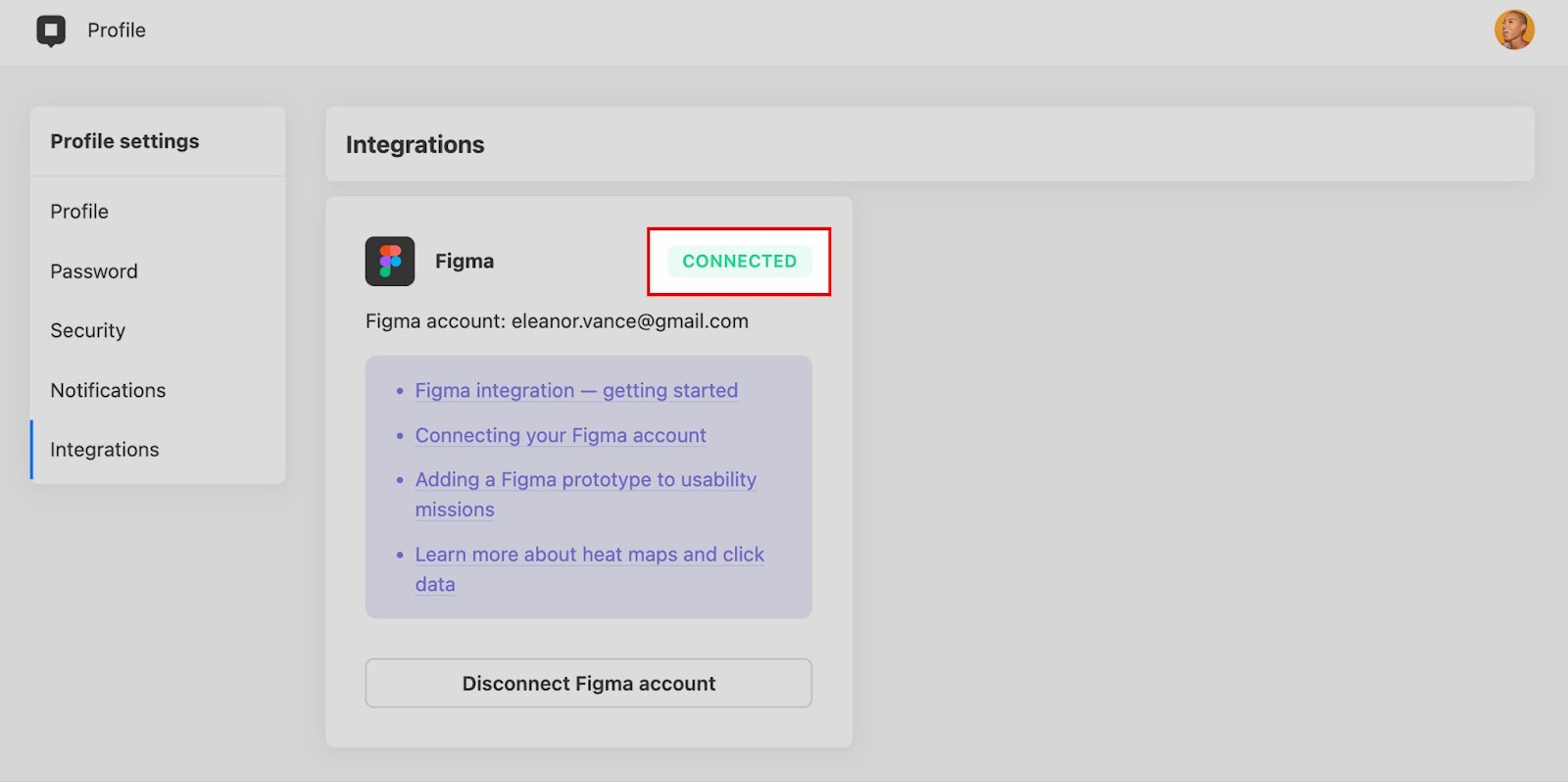
Task: Click the app logo icon in header
Action: 51,30
